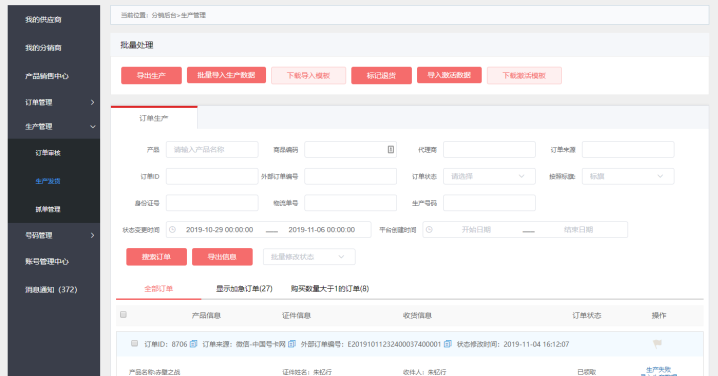This screenshot has width=718, height=376.
Task: Click the start date 2019-10-29 00:00:00
Action: pyautogui.click(x=219, y=229)
